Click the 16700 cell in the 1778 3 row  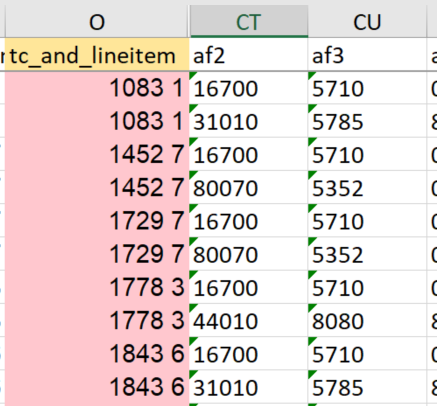click(x=248, y=287)
